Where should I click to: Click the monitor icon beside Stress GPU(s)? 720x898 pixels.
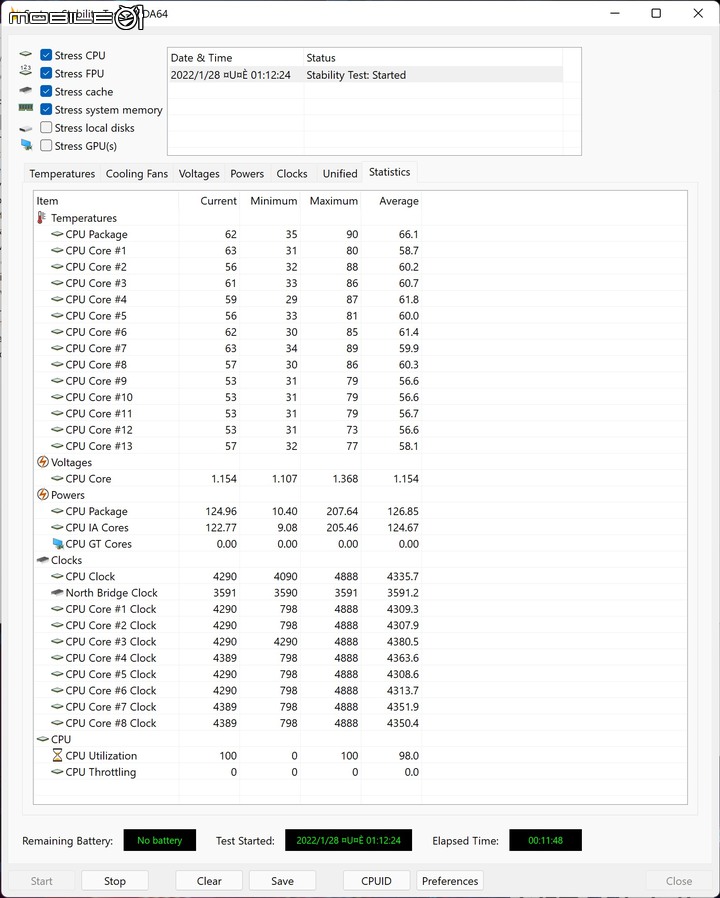[x=26, y=144]
